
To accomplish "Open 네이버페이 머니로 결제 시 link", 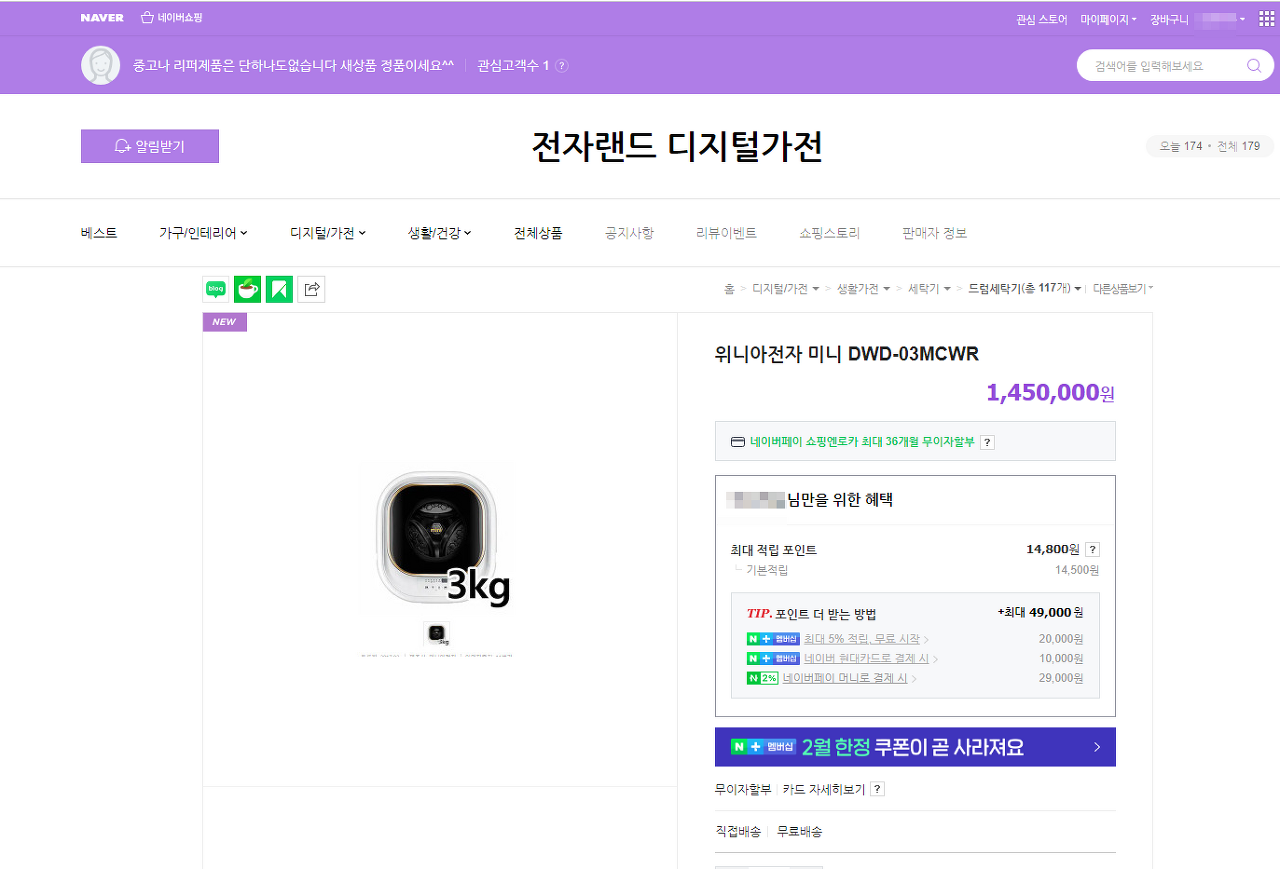I will point(845,678).
